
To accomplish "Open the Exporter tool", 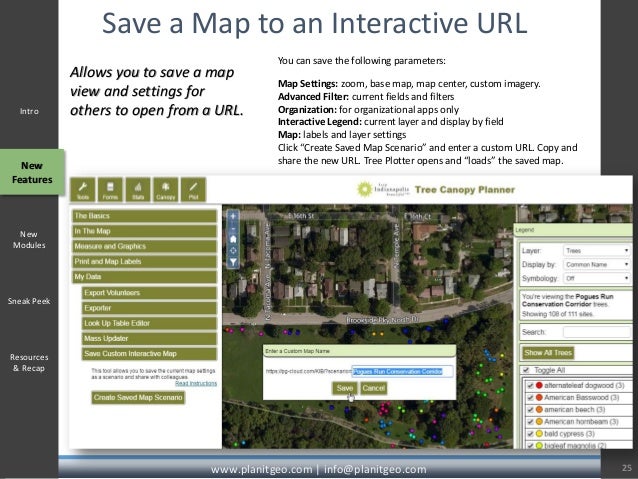I will (x=149, y=308).
